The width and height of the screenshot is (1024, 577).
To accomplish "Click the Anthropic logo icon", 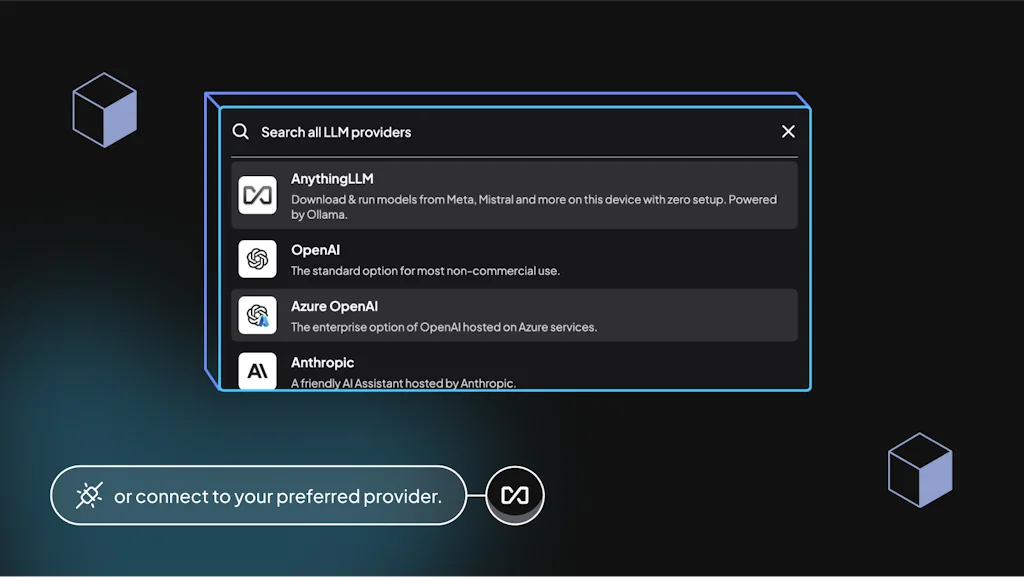I will click(x=257, y=371).
